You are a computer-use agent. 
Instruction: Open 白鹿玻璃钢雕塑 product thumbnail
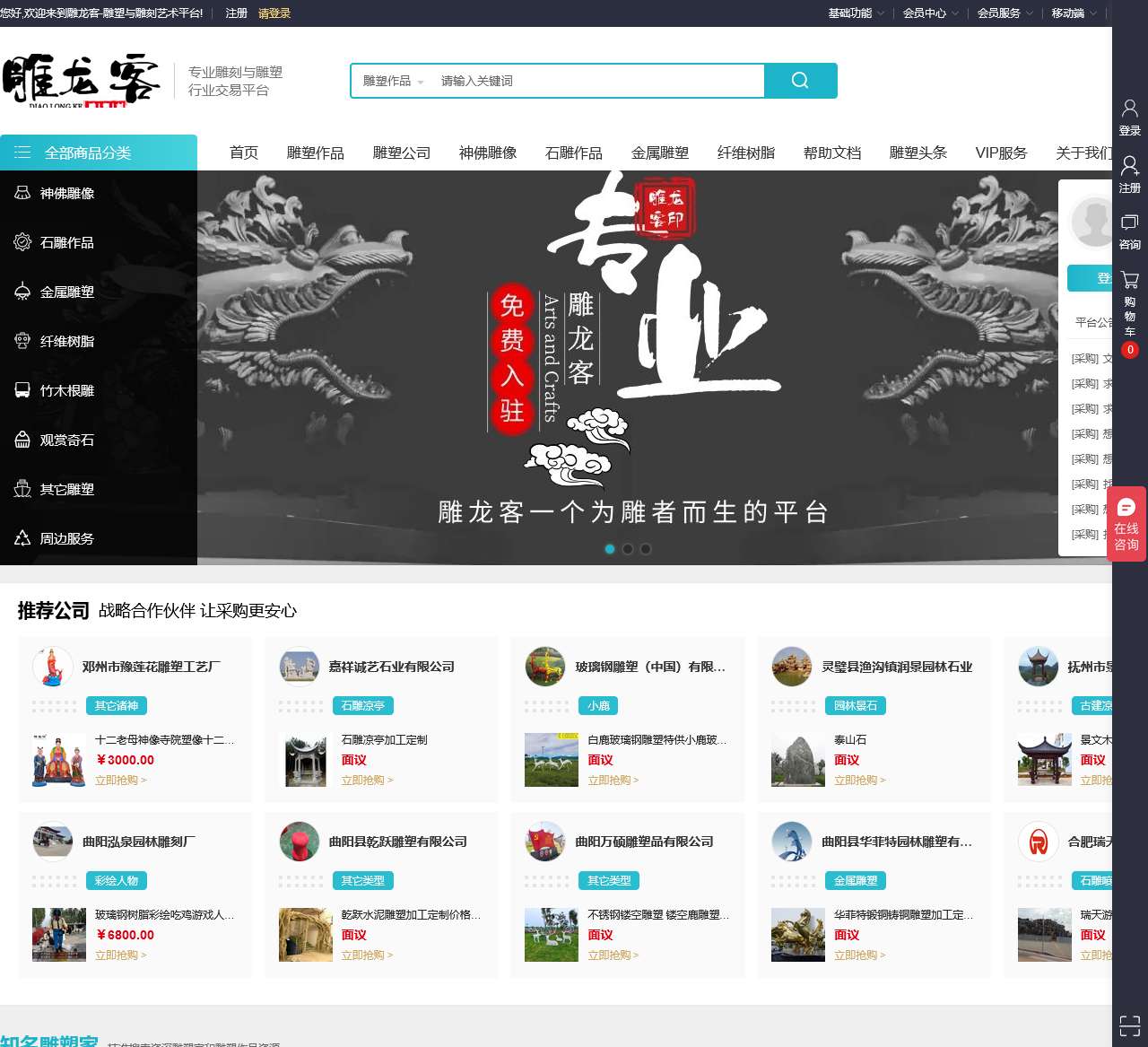[x=552, y=760]
